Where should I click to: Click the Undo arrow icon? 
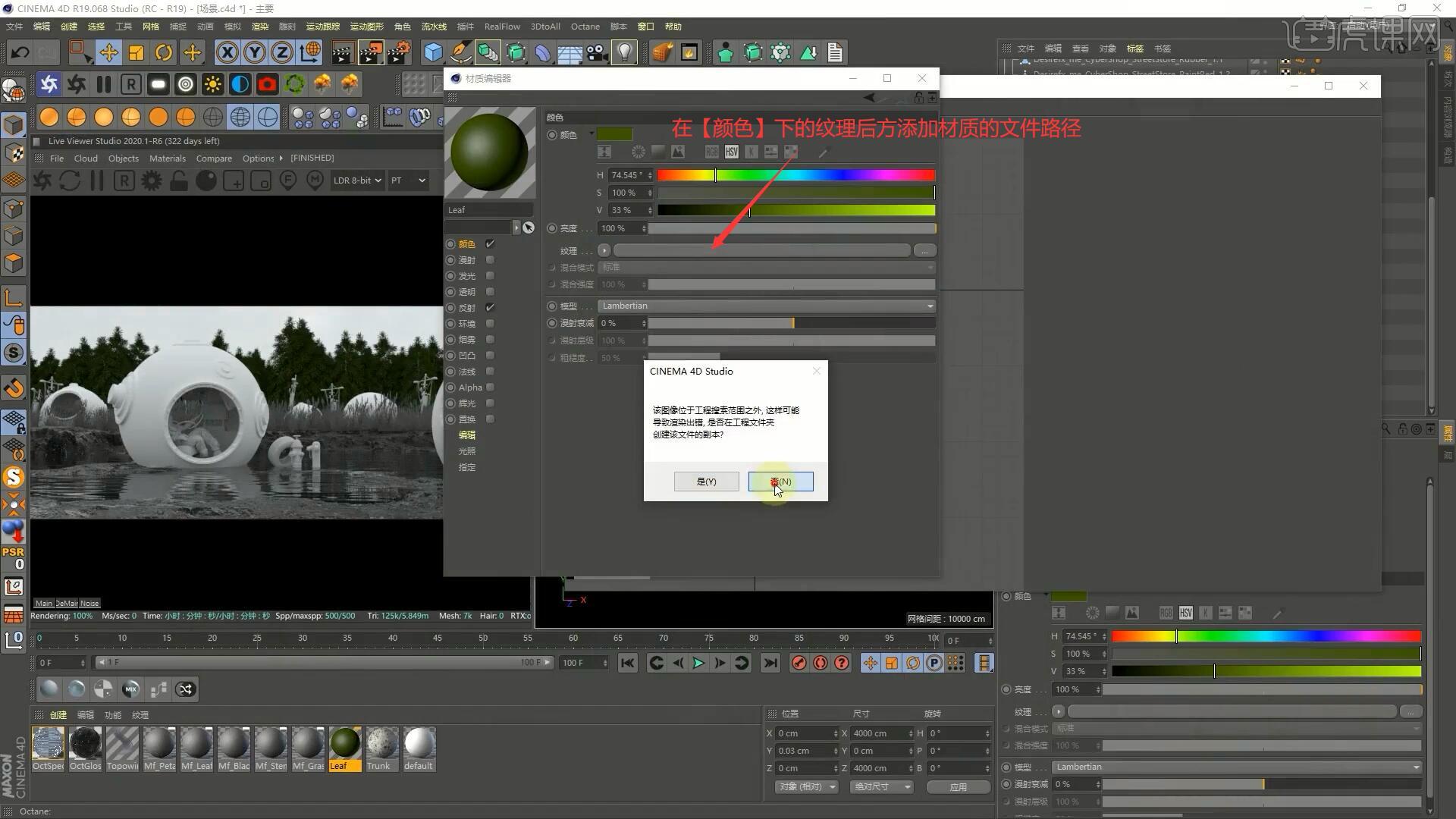pyautogui.click(x=20, y=52)
